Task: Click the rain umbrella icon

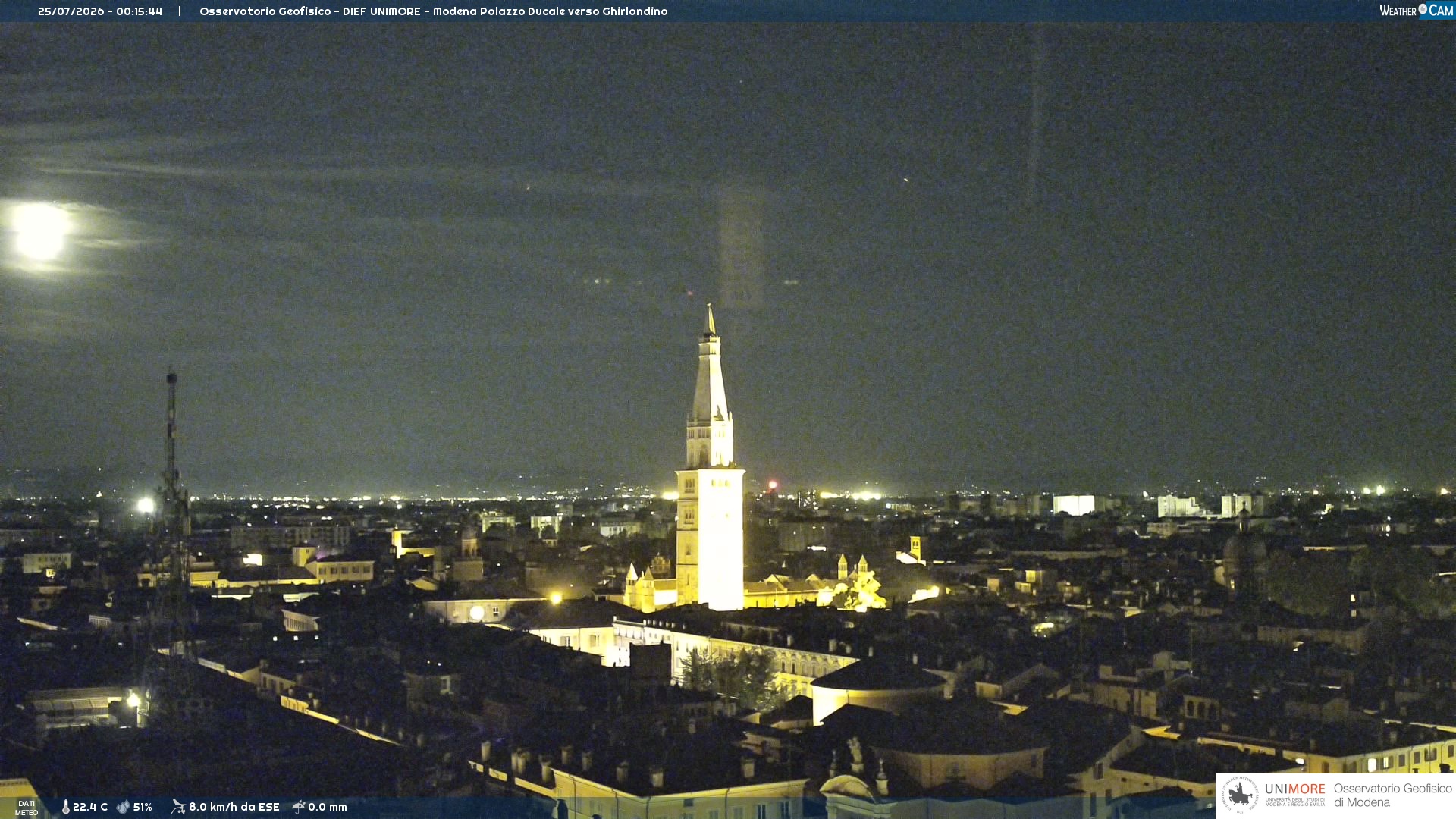Action: click(x=299, y=807)
